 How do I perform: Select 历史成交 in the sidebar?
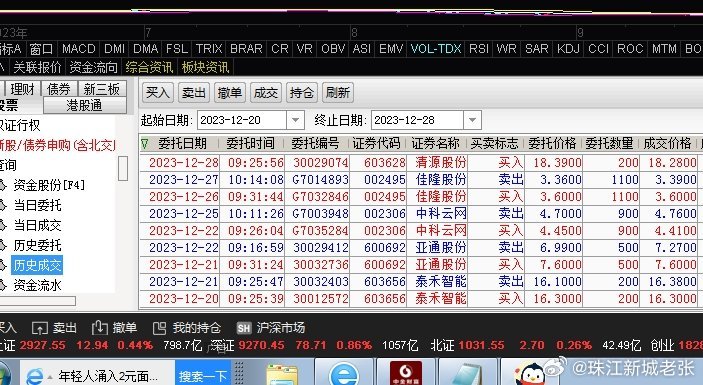click(37, 265)
